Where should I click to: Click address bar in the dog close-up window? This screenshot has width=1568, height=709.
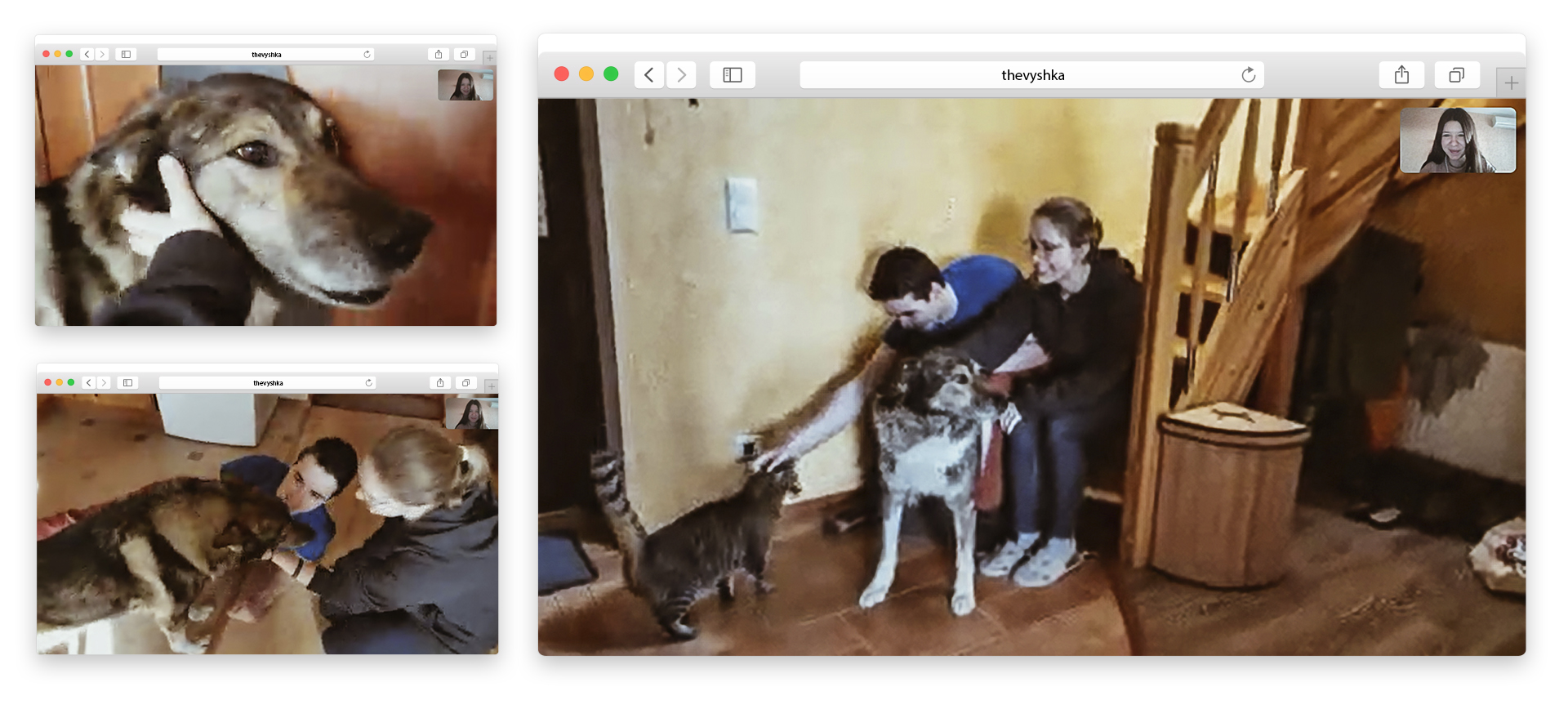click(x=266, y=55)
